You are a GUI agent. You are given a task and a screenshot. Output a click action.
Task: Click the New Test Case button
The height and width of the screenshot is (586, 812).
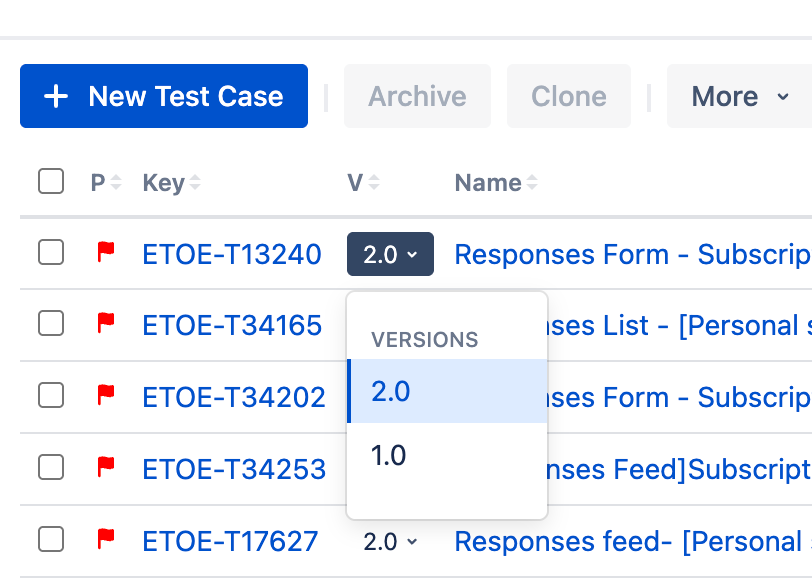pyautogui.click(x=164, y=96)
